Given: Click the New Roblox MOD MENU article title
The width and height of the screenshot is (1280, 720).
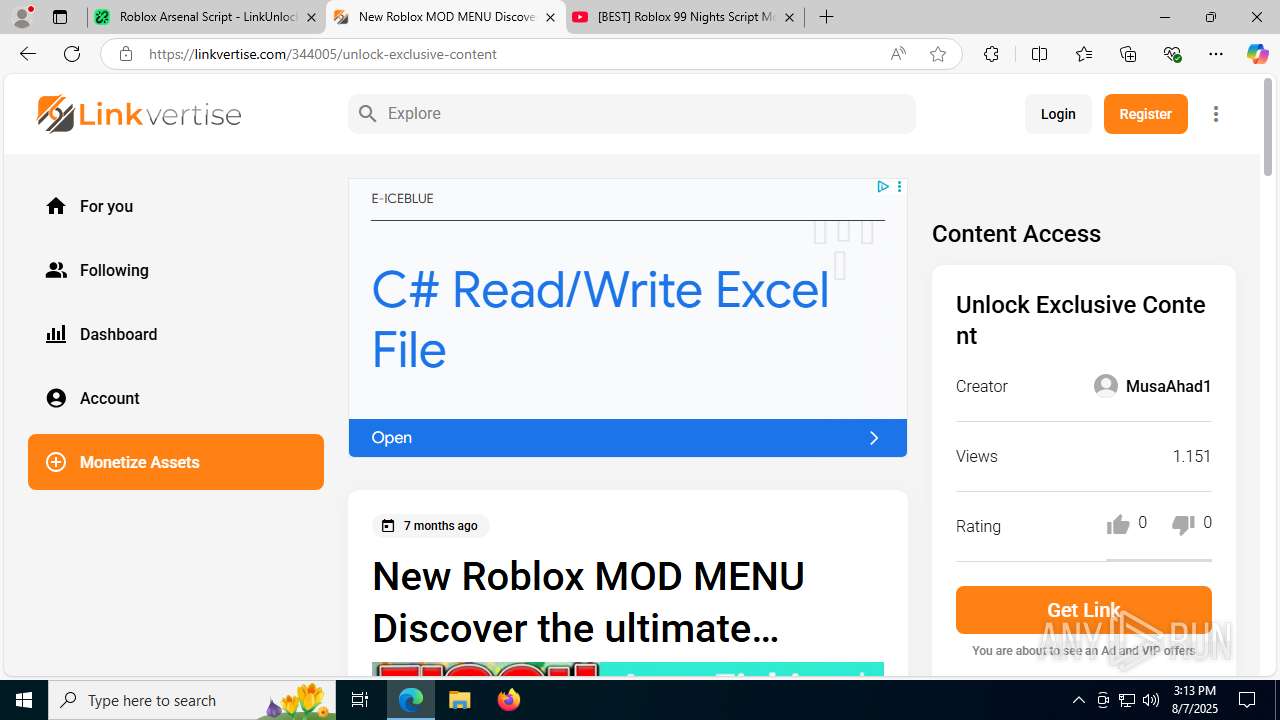Looking at the screenshot, I should tap(588, 602).
